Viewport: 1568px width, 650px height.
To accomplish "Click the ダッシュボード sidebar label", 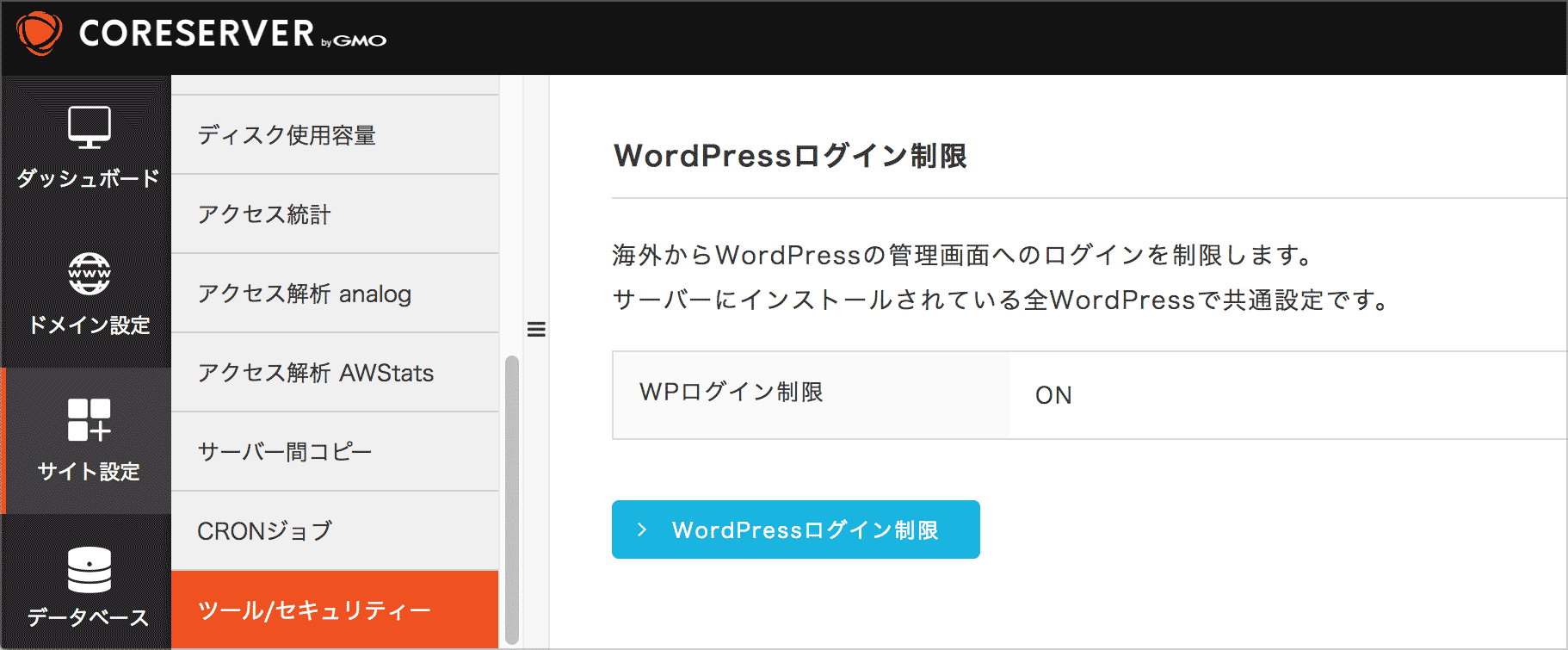I will pos(89,178).
